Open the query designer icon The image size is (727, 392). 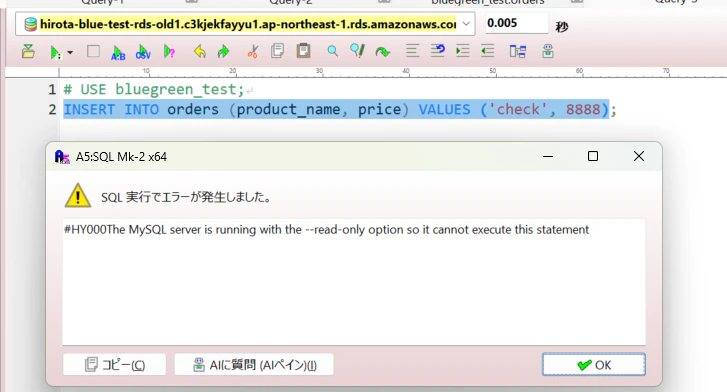coord(517,51)
